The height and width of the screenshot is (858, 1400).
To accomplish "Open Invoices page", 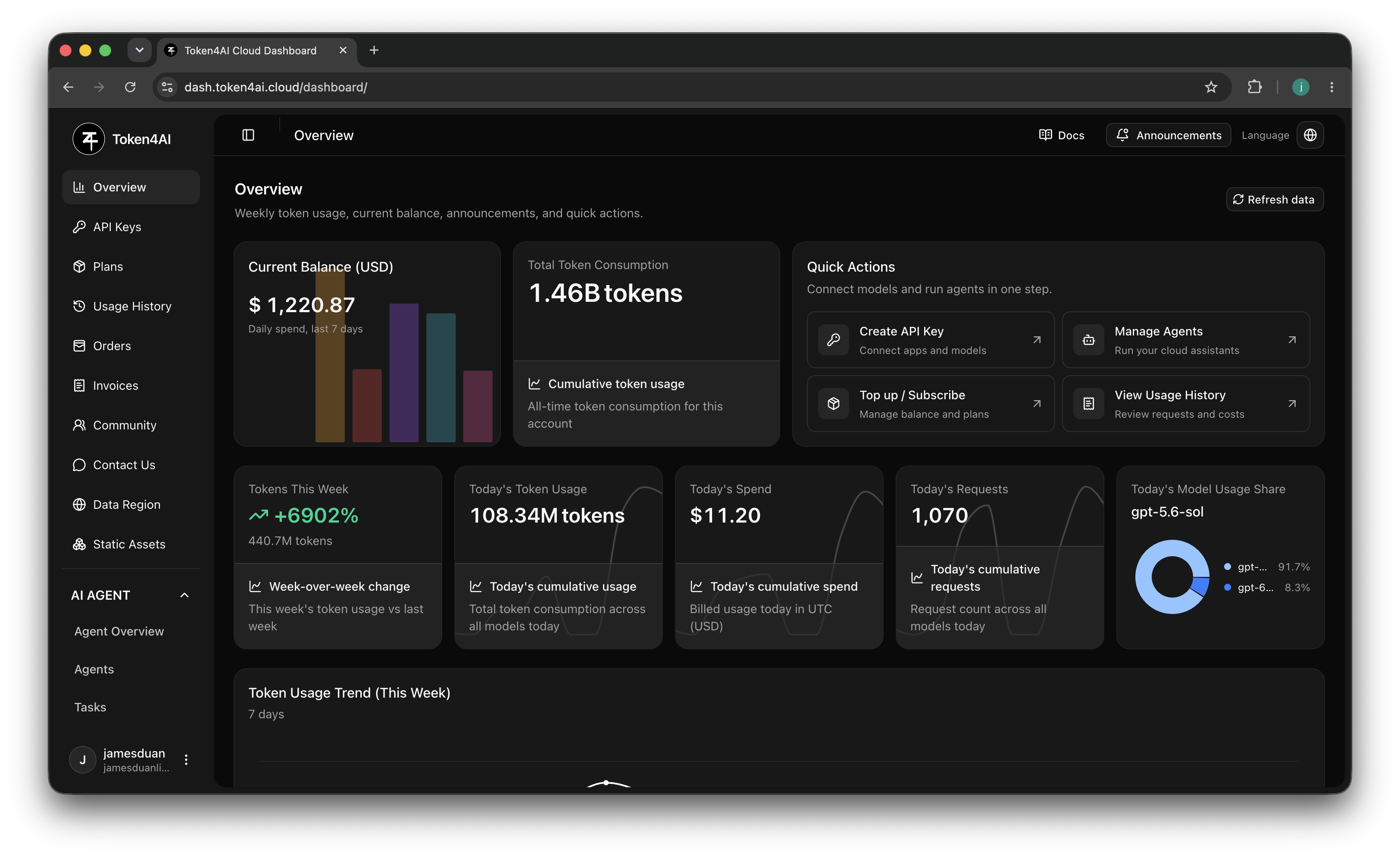I will 131,385.
